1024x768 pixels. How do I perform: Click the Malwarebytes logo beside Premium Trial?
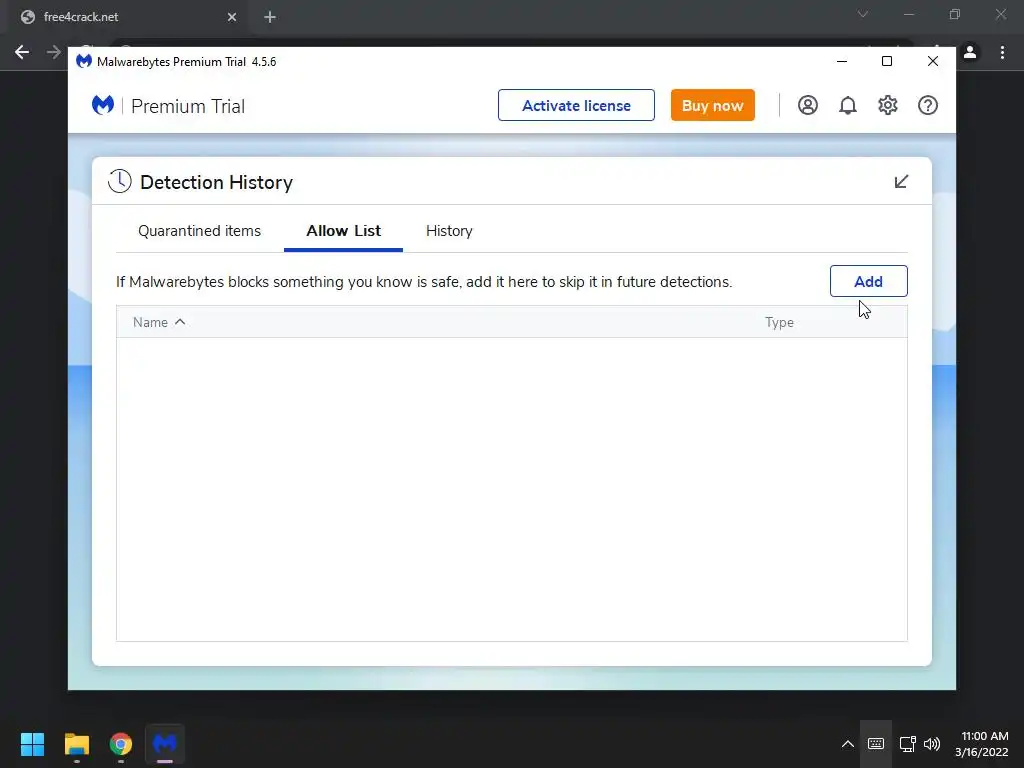[x=103, y=105]
